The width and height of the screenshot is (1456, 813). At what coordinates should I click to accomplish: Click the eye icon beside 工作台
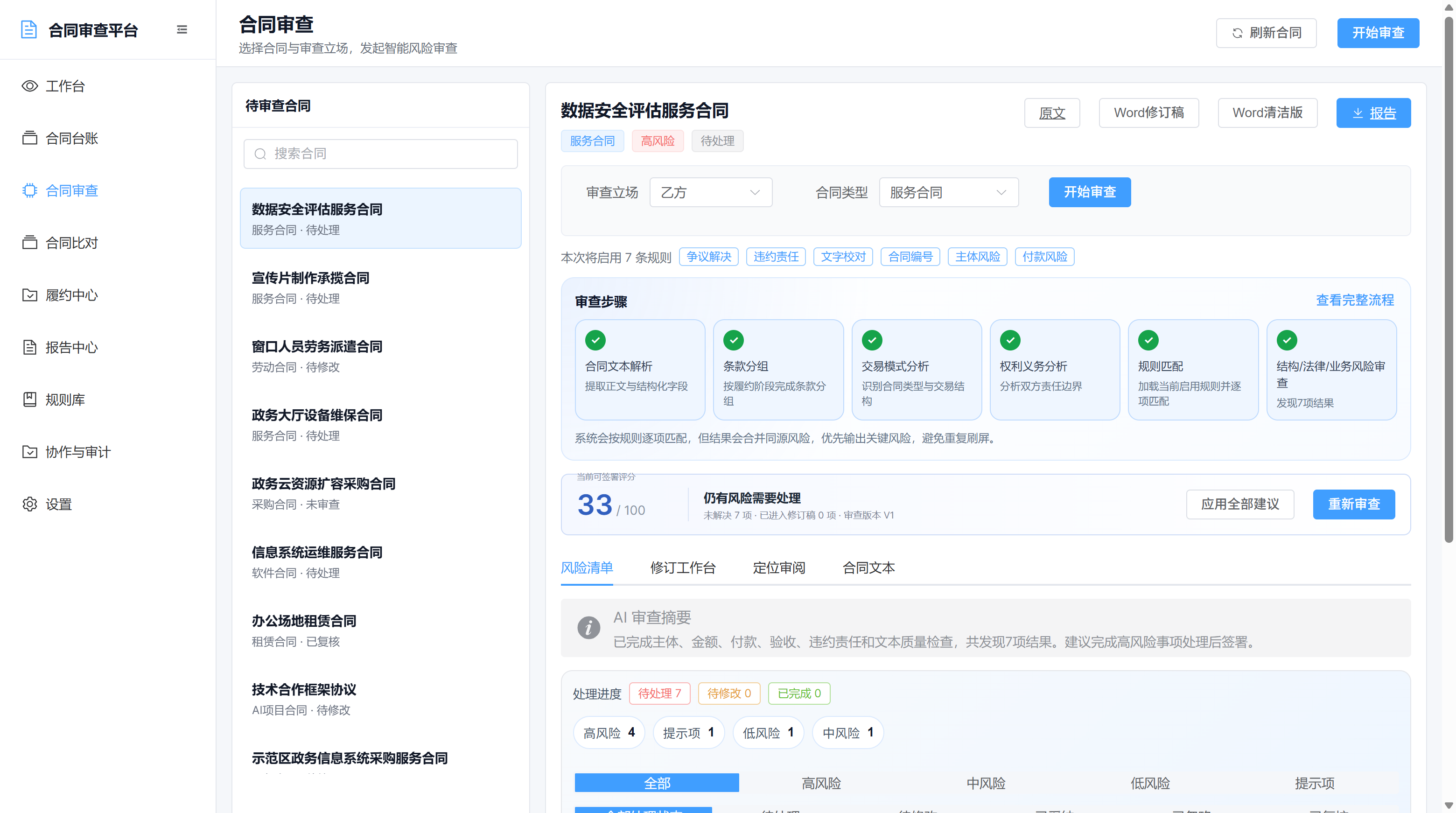pos(29,86)
